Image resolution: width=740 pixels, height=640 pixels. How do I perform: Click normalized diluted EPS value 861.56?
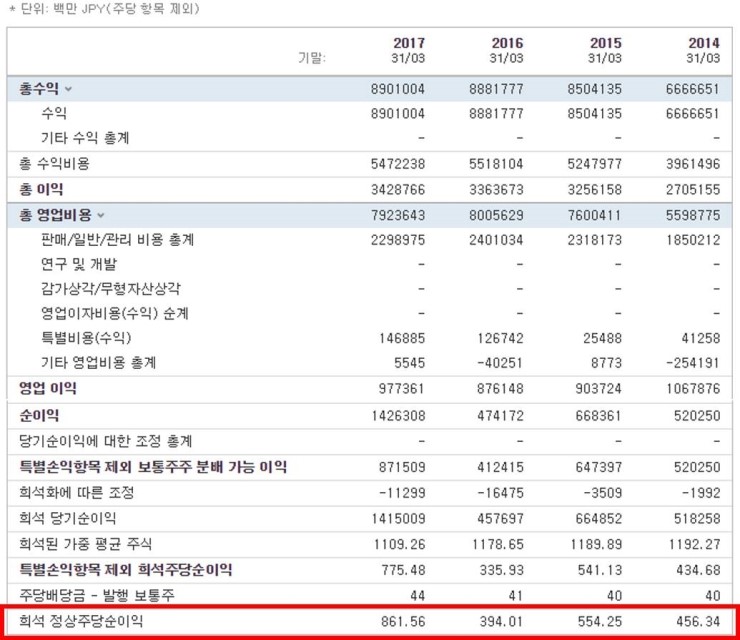(404, 622)
